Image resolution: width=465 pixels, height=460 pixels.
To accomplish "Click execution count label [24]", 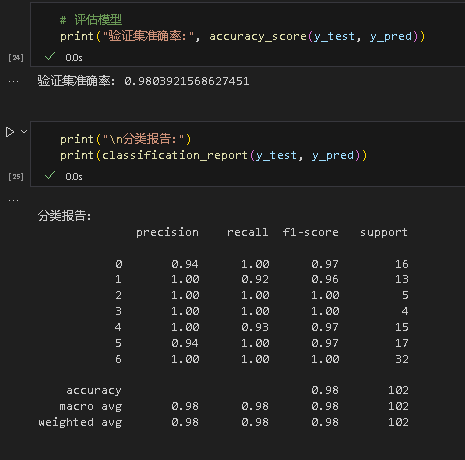I will pos(16,58).
